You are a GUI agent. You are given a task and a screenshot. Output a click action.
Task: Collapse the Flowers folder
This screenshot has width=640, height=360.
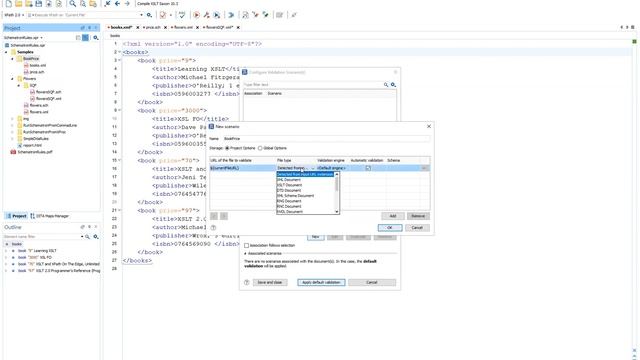pos(12,79)
